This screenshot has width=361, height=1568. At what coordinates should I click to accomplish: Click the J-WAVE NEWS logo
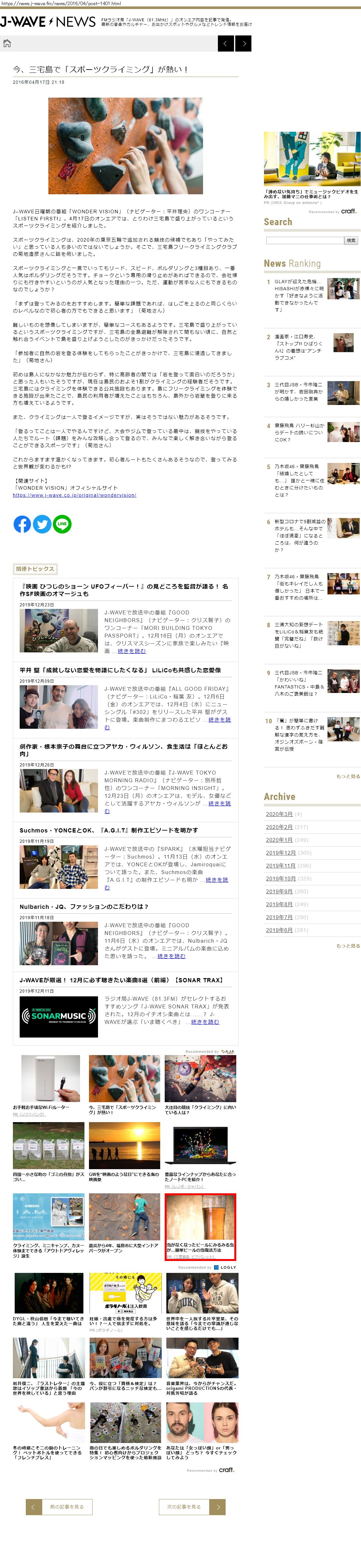[x=48, y=22]
